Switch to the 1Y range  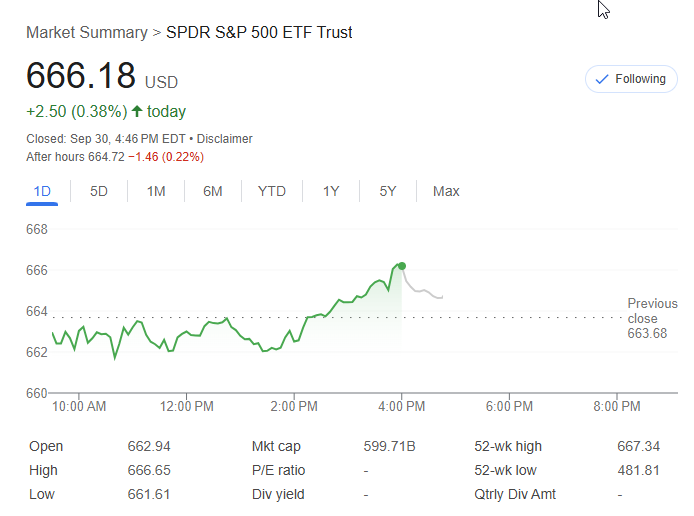click(331, 191)
